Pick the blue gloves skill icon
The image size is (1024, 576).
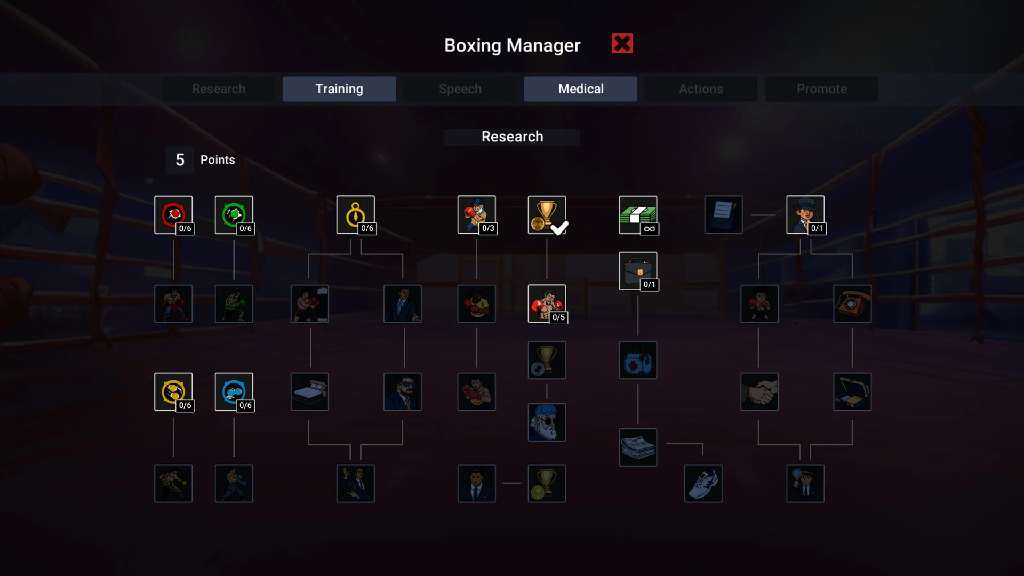pyautogui.click(x=234, y=392)
